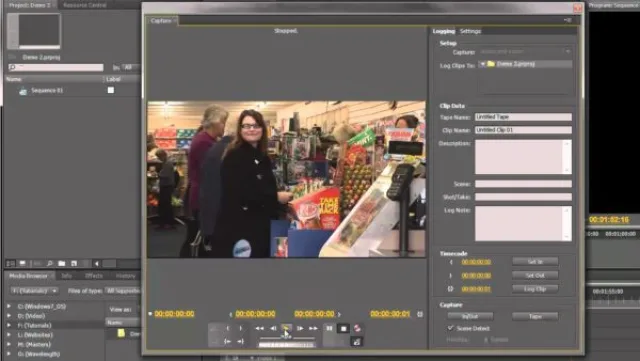Viewport: 640px width, 361px height.
Task: Click the shuttle slider below transport controls
Action: tap(287, 338)
